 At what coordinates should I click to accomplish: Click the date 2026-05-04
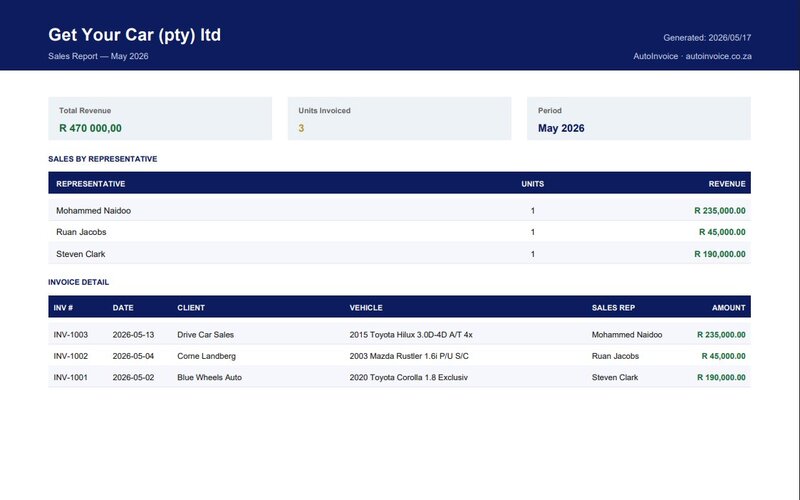[133, 356]
